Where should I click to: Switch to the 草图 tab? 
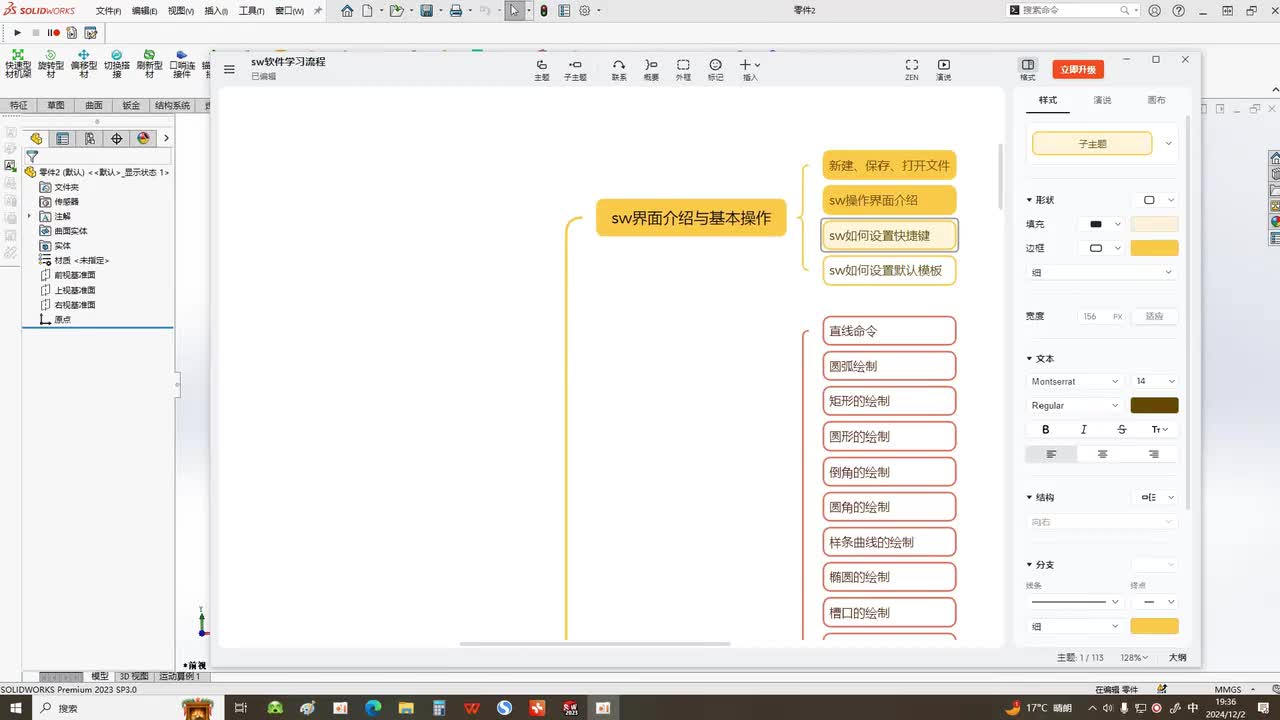point(55,105)
